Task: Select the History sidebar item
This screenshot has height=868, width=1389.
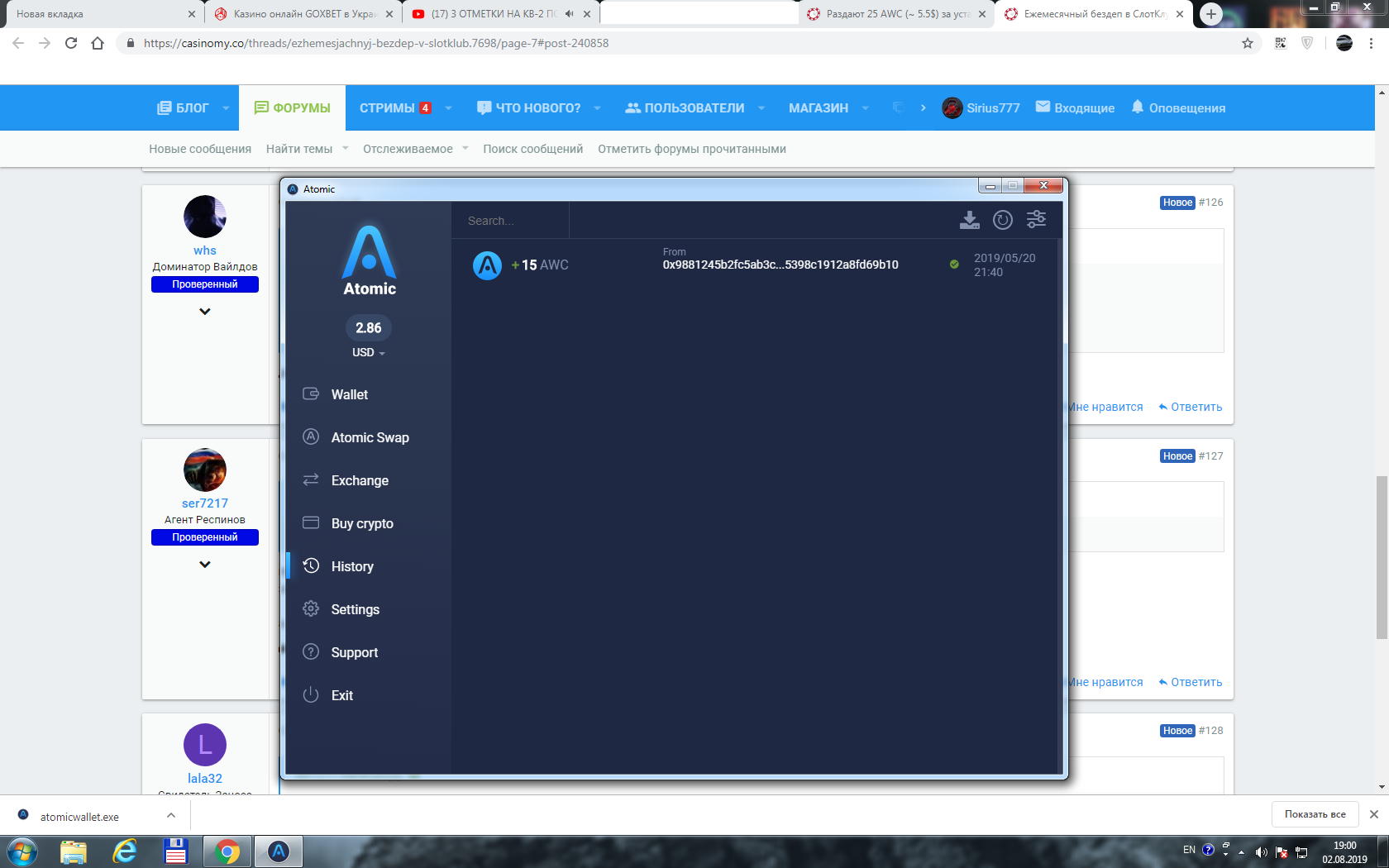Action: point(352,566)
